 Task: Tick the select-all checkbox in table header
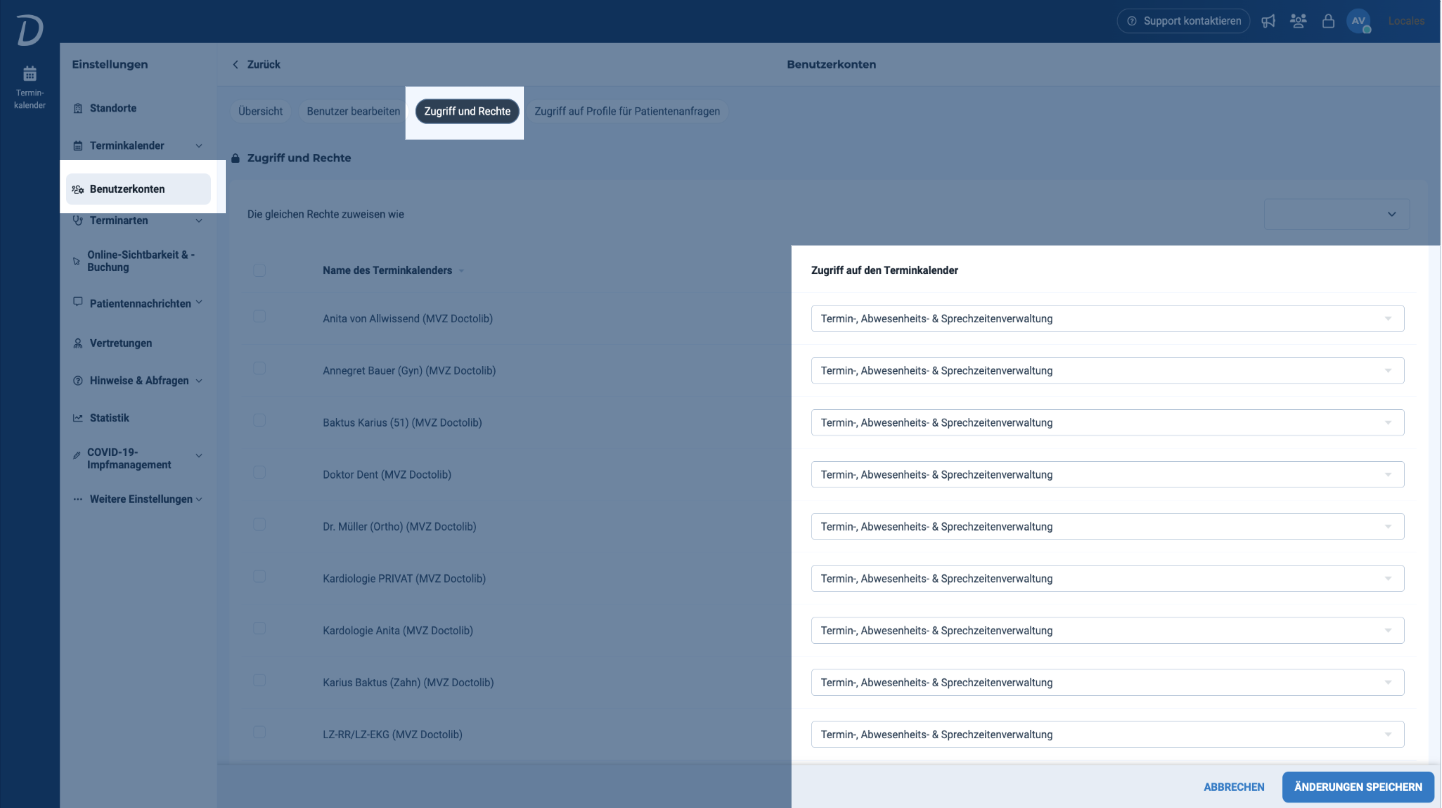point(260,270)
